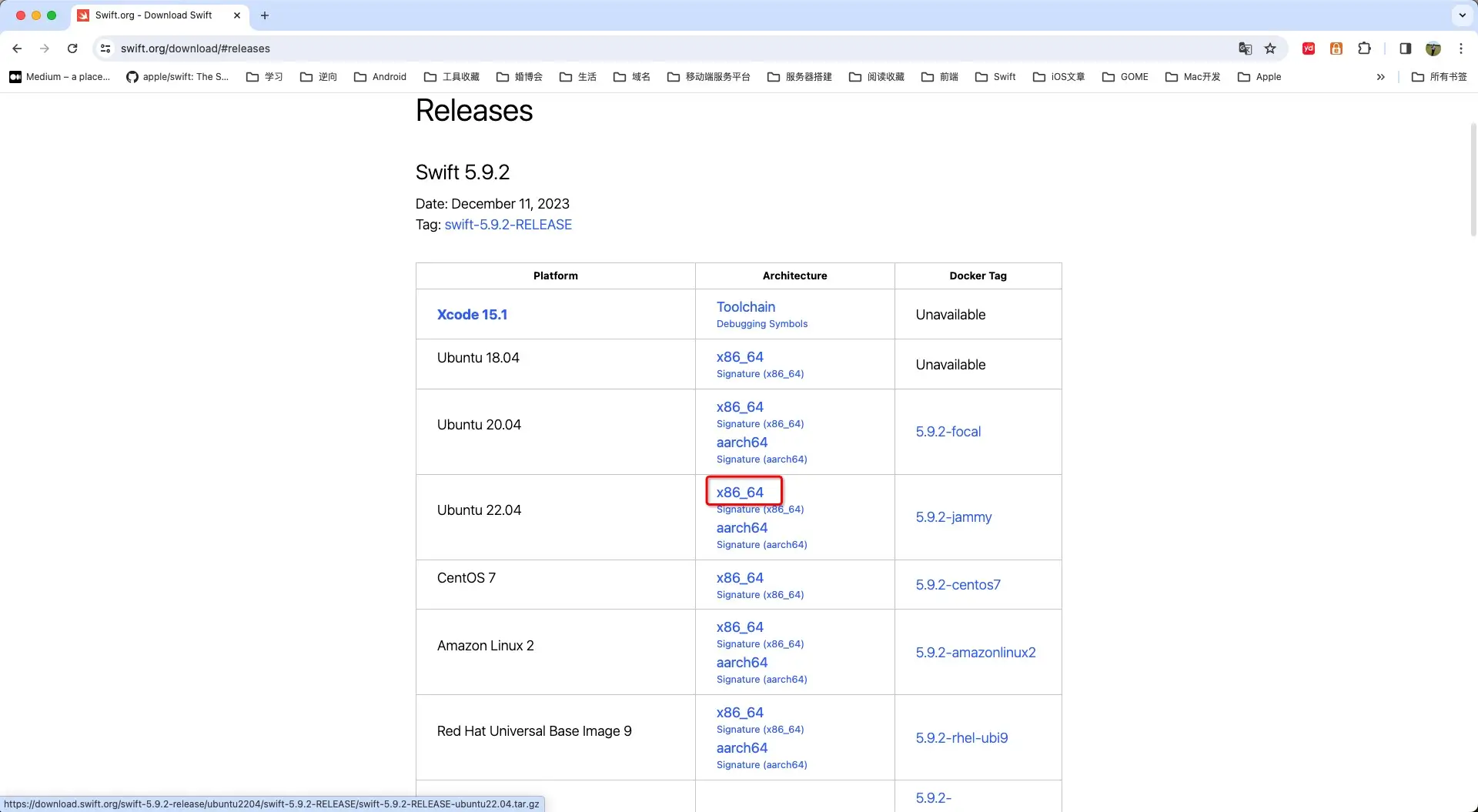
Task: Open tab search dropdown arrow
Action: tap(1462, 15)
